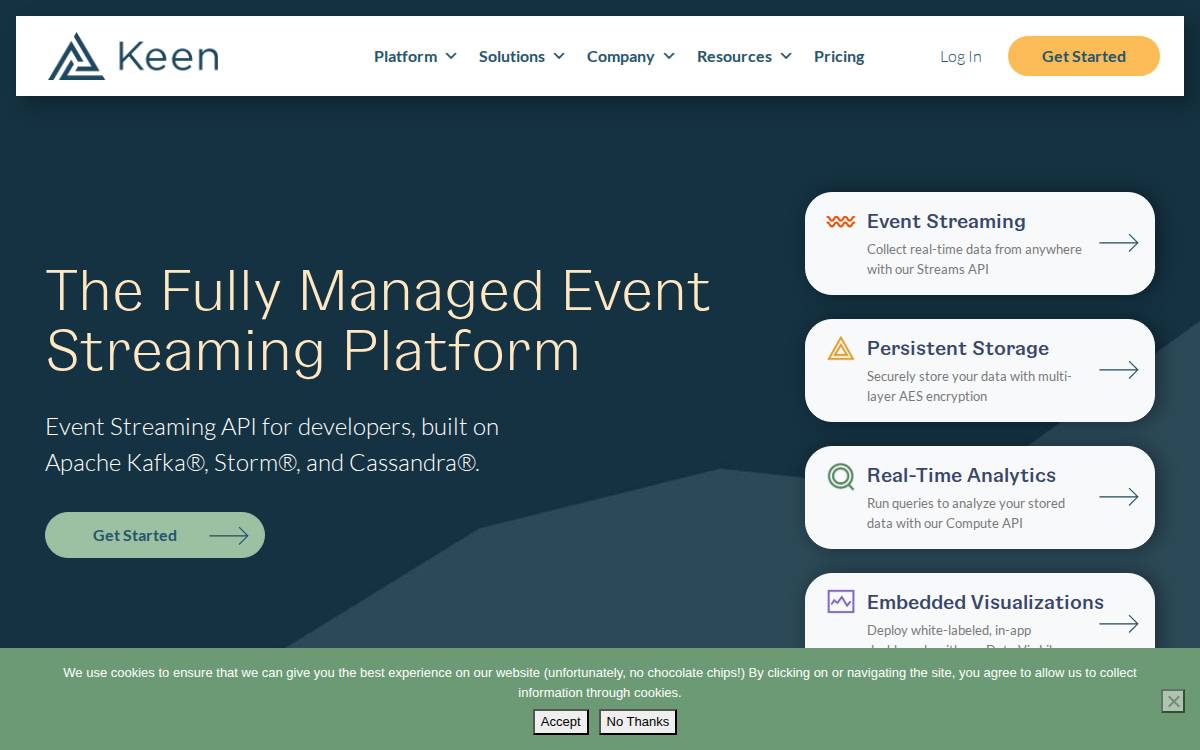Open the Solutions menu
1200x750 pixels.
[512, 57]
